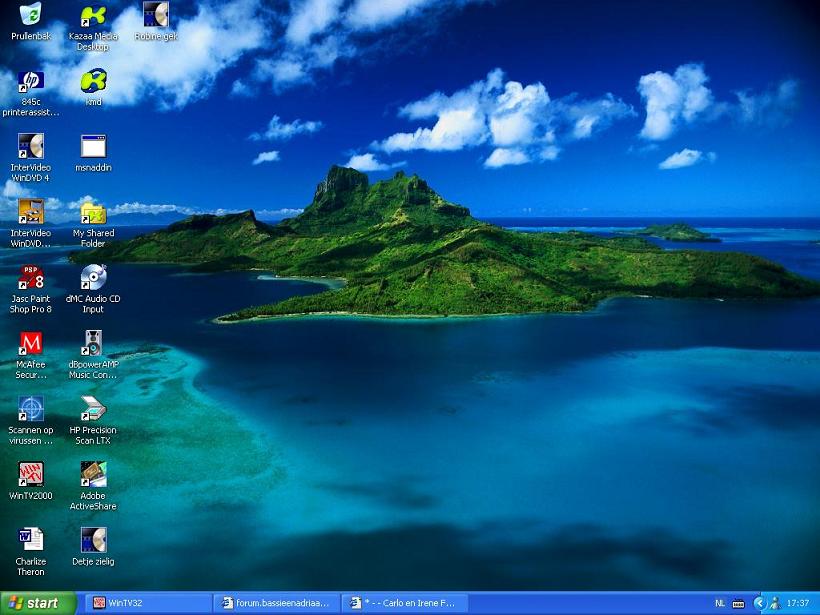
Task: Click the NL language indicator
Action: coord(720,603)
